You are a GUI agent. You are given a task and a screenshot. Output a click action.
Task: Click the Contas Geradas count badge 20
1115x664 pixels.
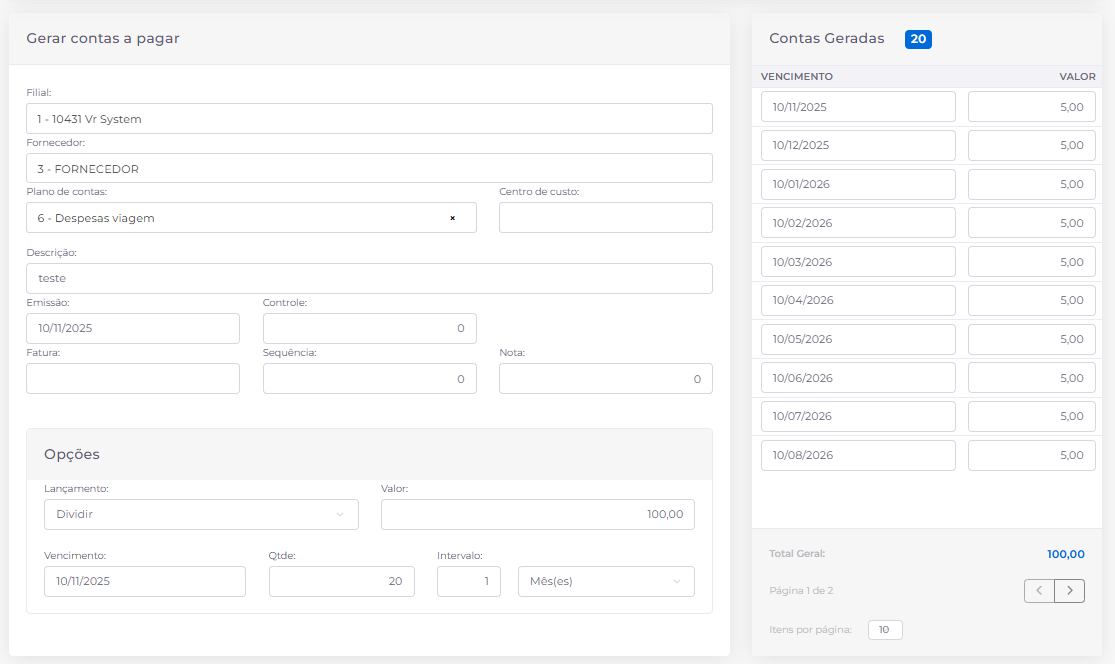tap(918, 39)
